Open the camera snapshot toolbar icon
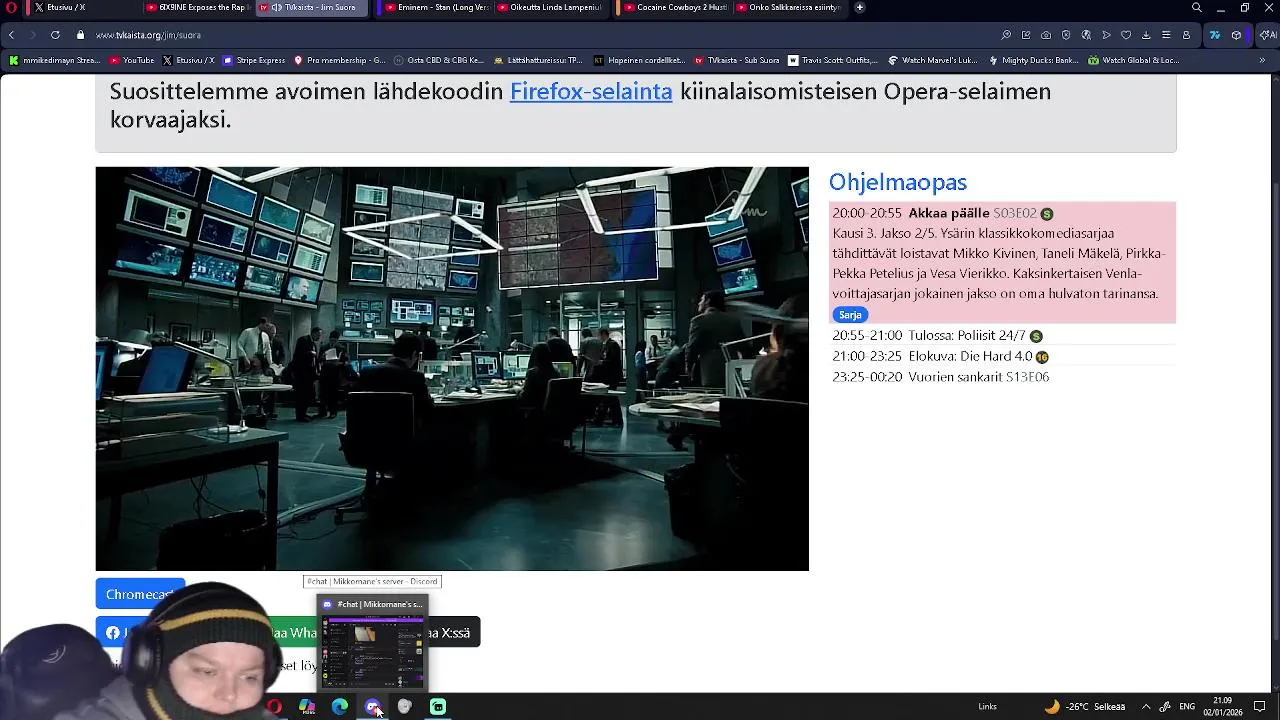This screenshot has width=1280, height=720. coord(1046,35)
